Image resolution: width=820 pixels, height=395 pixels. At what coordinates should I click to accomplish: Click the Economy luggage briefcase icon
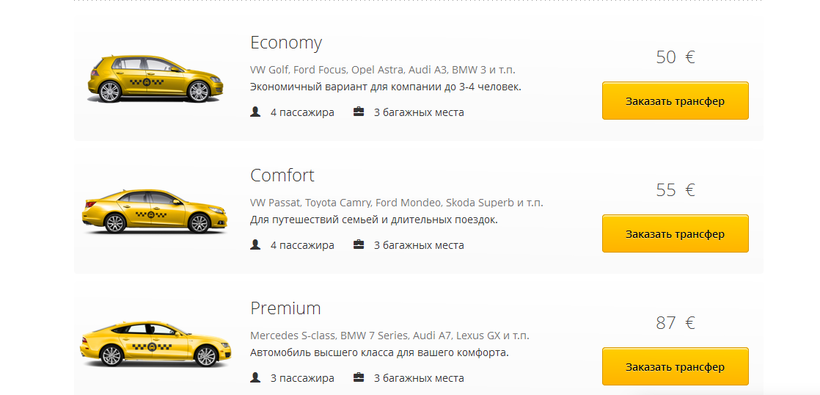[359, 111]
